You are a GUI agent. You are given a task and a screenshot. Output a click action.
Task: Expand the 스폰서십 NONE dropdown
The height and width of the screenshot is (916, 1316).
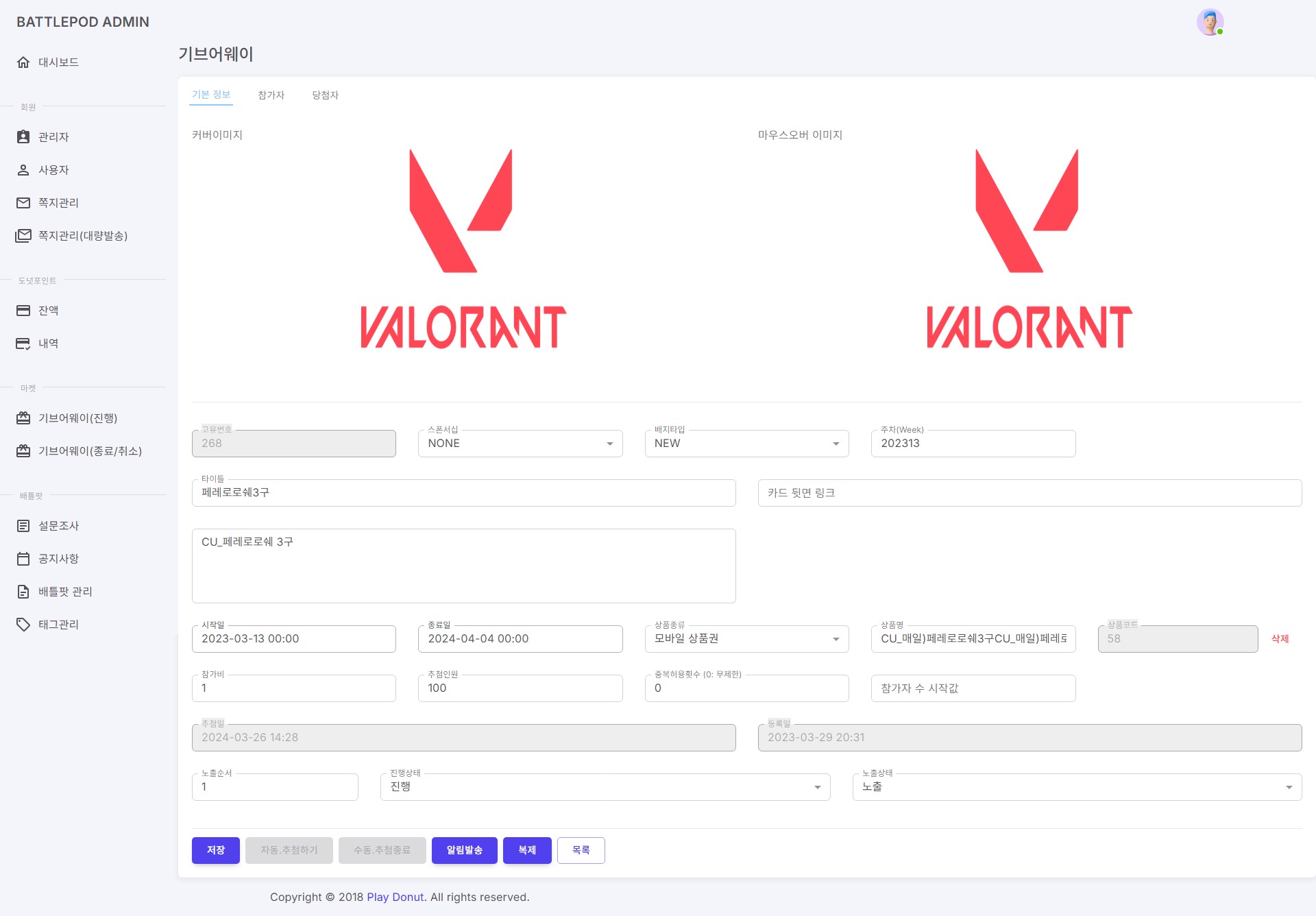click(x=520, y=444)
